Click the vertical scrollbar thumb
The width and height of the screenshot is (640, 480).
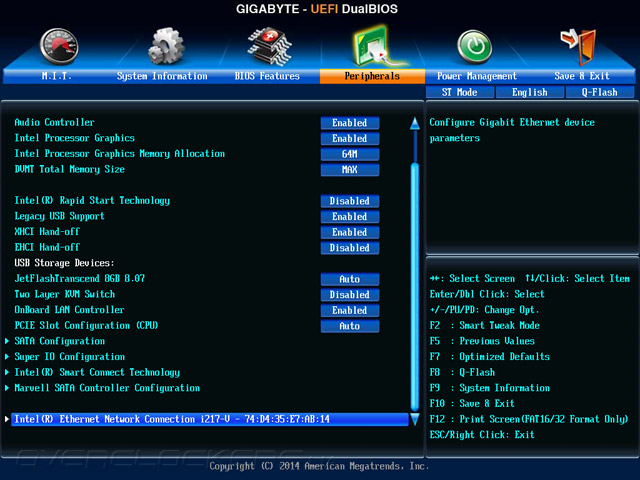coord(415,287)
